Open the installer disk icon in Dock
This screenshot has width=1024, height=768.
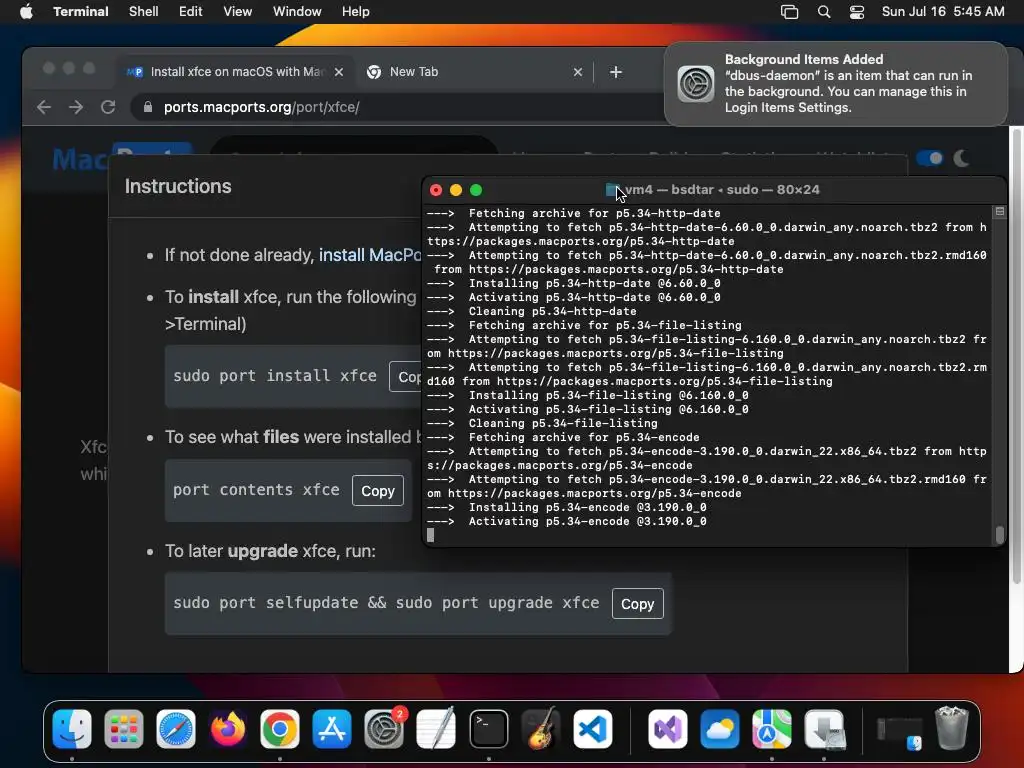824,729
